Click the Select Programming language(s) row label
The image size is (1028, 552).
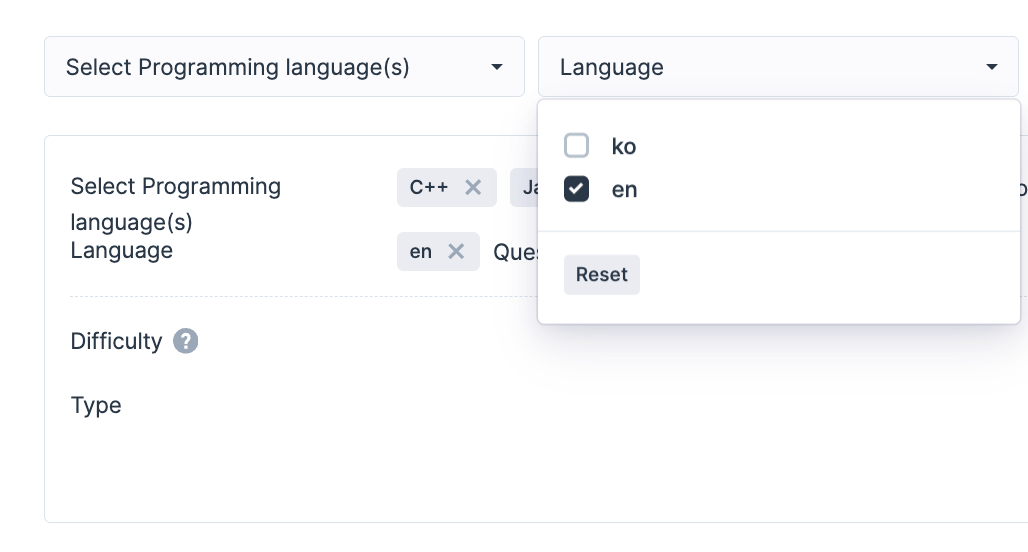(175, 202)
